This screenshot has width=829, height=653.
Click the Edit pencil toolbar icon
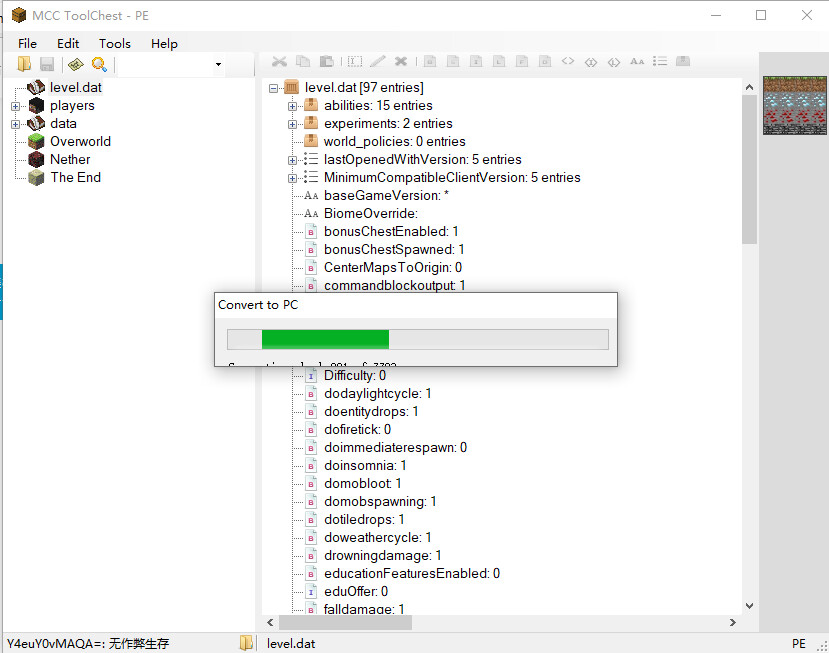(377, 61)
